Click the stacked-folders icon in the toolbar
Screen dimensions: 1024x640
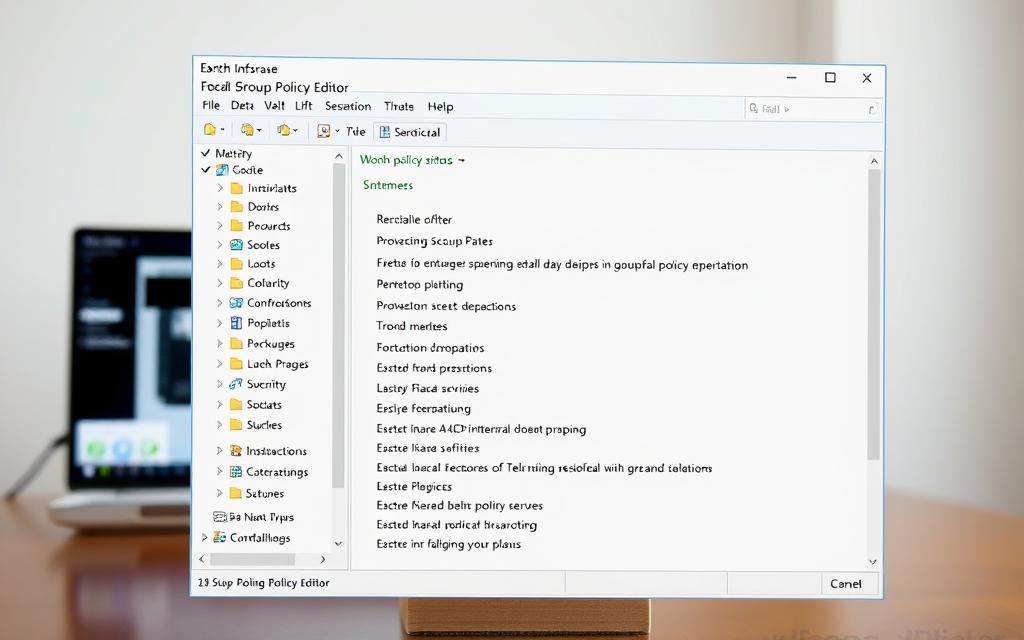(x=247, y=130)
